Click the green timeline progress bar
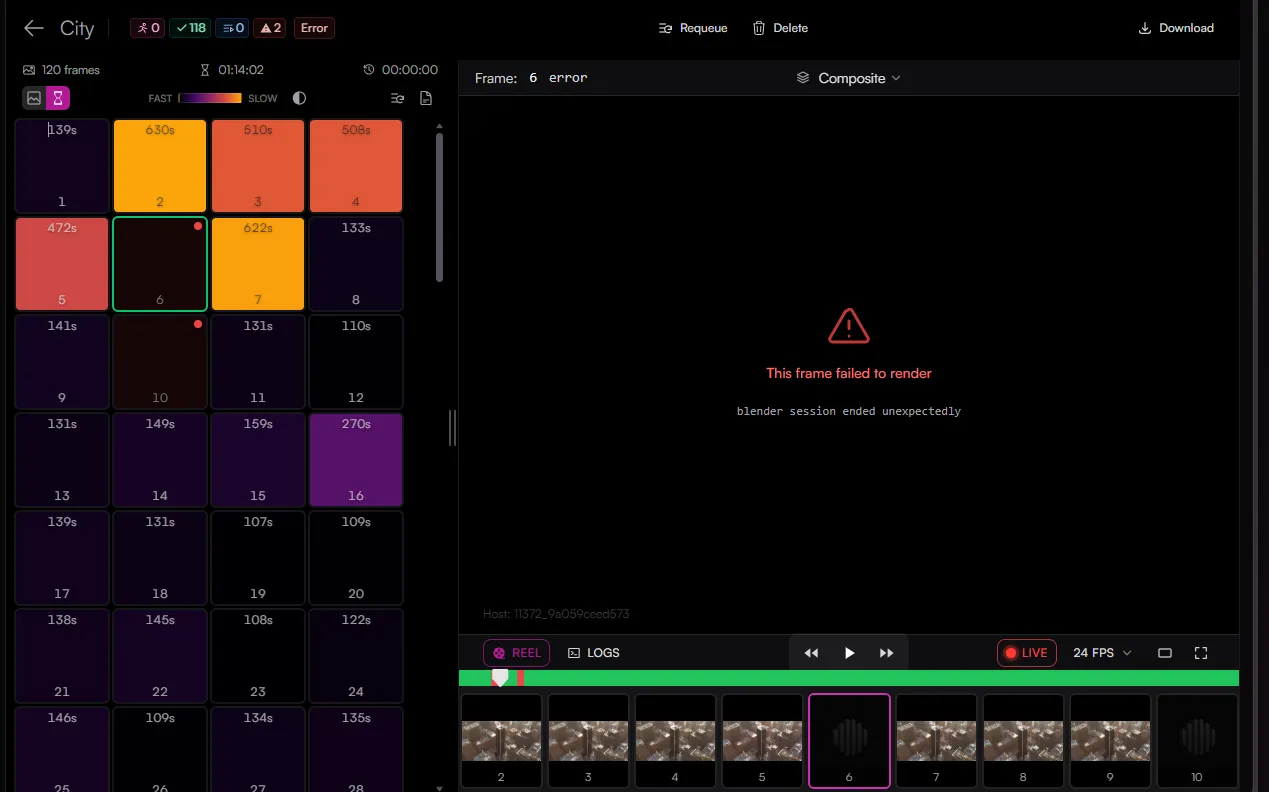Image resolution: width=1269 pixels, height=792 pixels. [x=848, y=678]
